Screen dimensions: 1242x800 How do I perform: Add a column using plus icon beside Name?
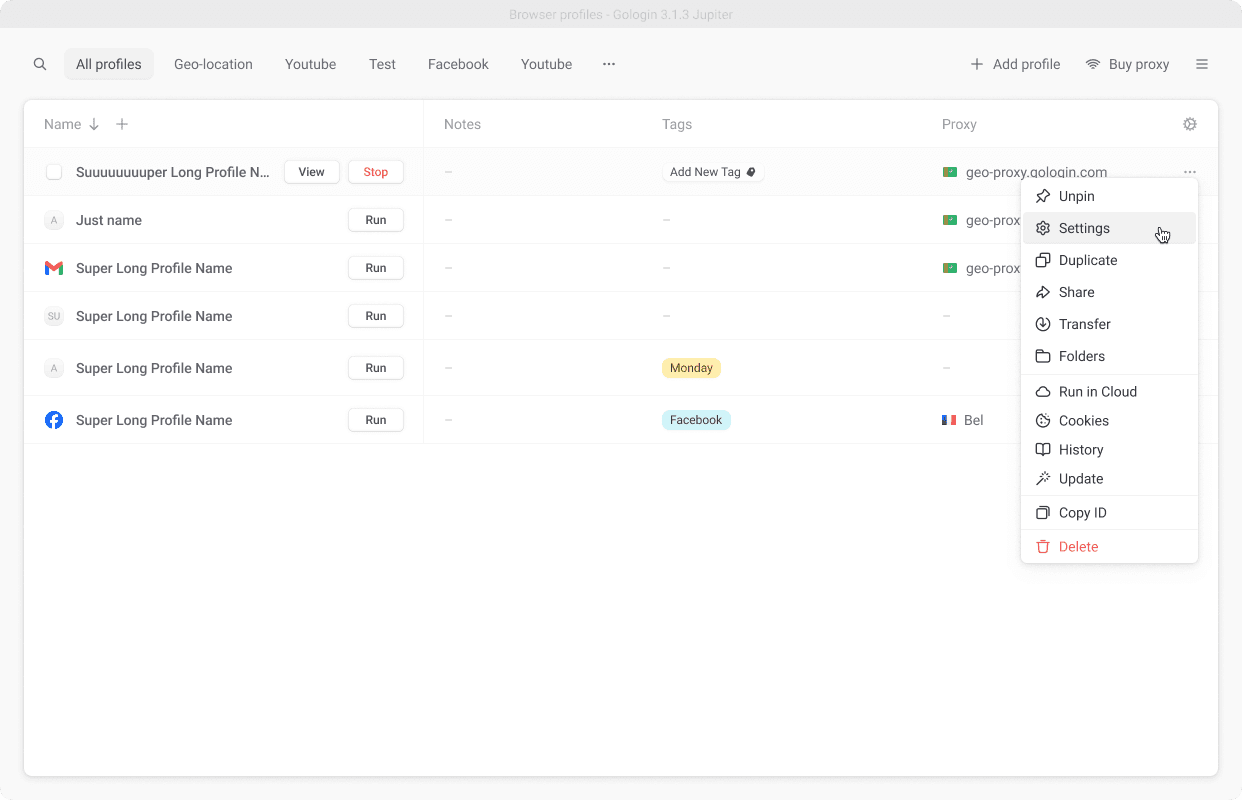122,124
